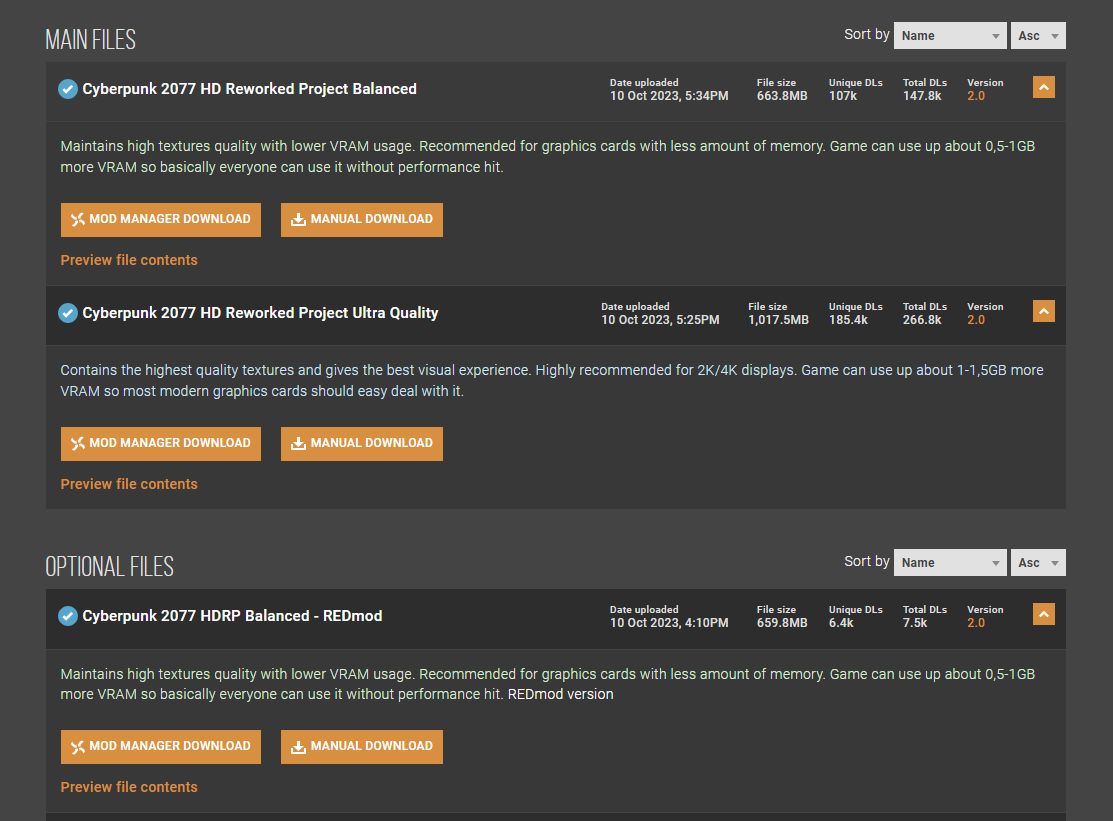This screenshot has height=821, width=1113.
Task: Click verified checkmark icon beside Ultra Quality file
Action: (67, 313)
